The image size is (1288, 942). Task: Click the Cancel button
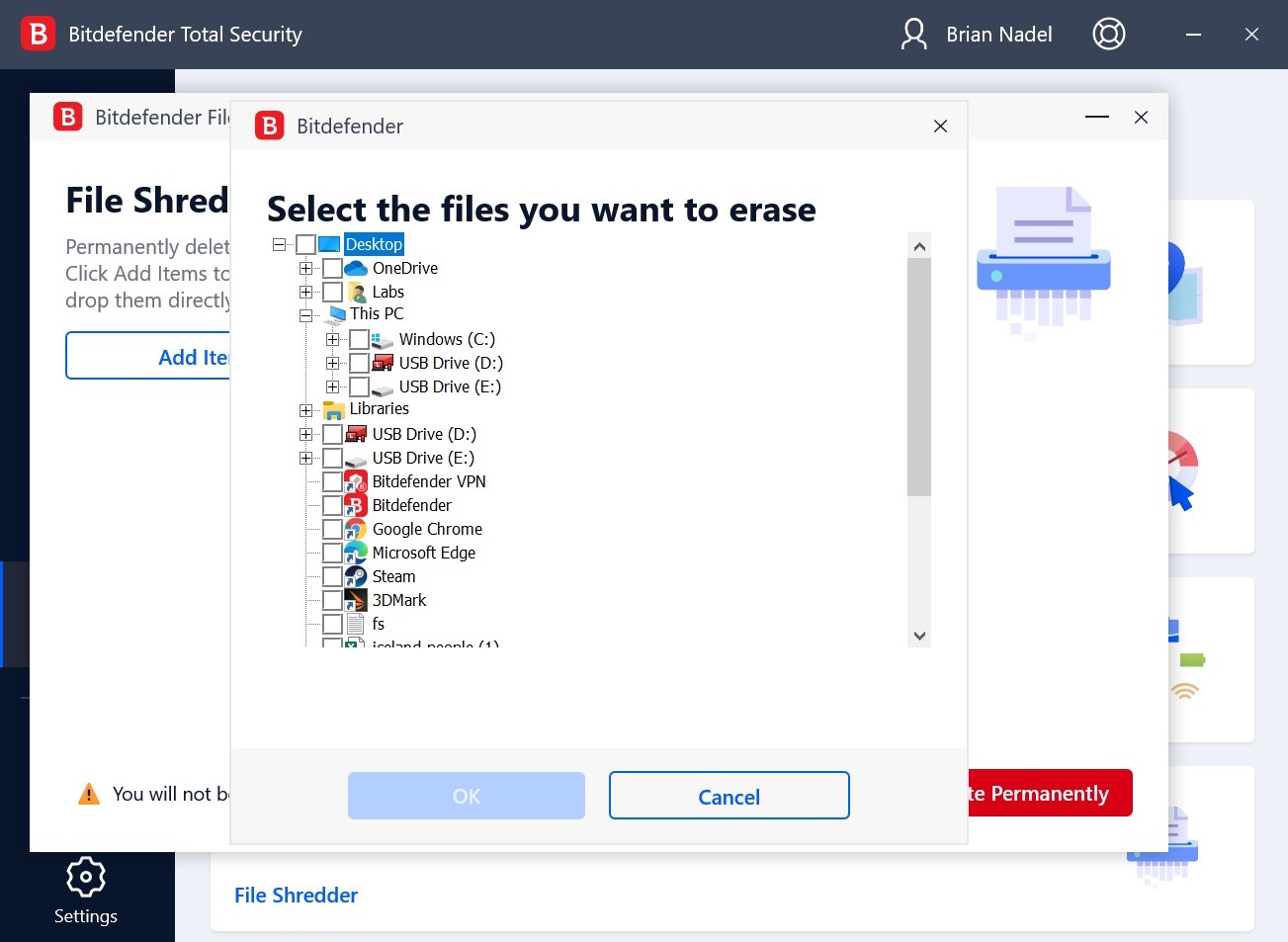(x=730, y=796)
